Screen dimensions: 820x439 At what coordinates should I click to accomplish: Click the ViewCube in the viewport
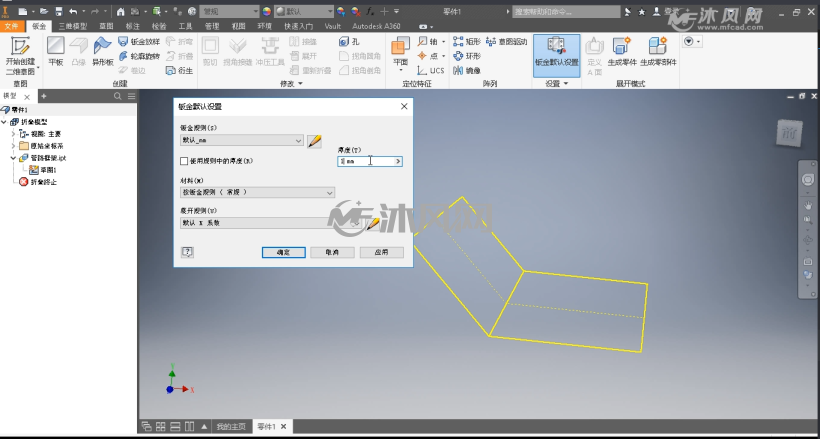pos(789,134)
